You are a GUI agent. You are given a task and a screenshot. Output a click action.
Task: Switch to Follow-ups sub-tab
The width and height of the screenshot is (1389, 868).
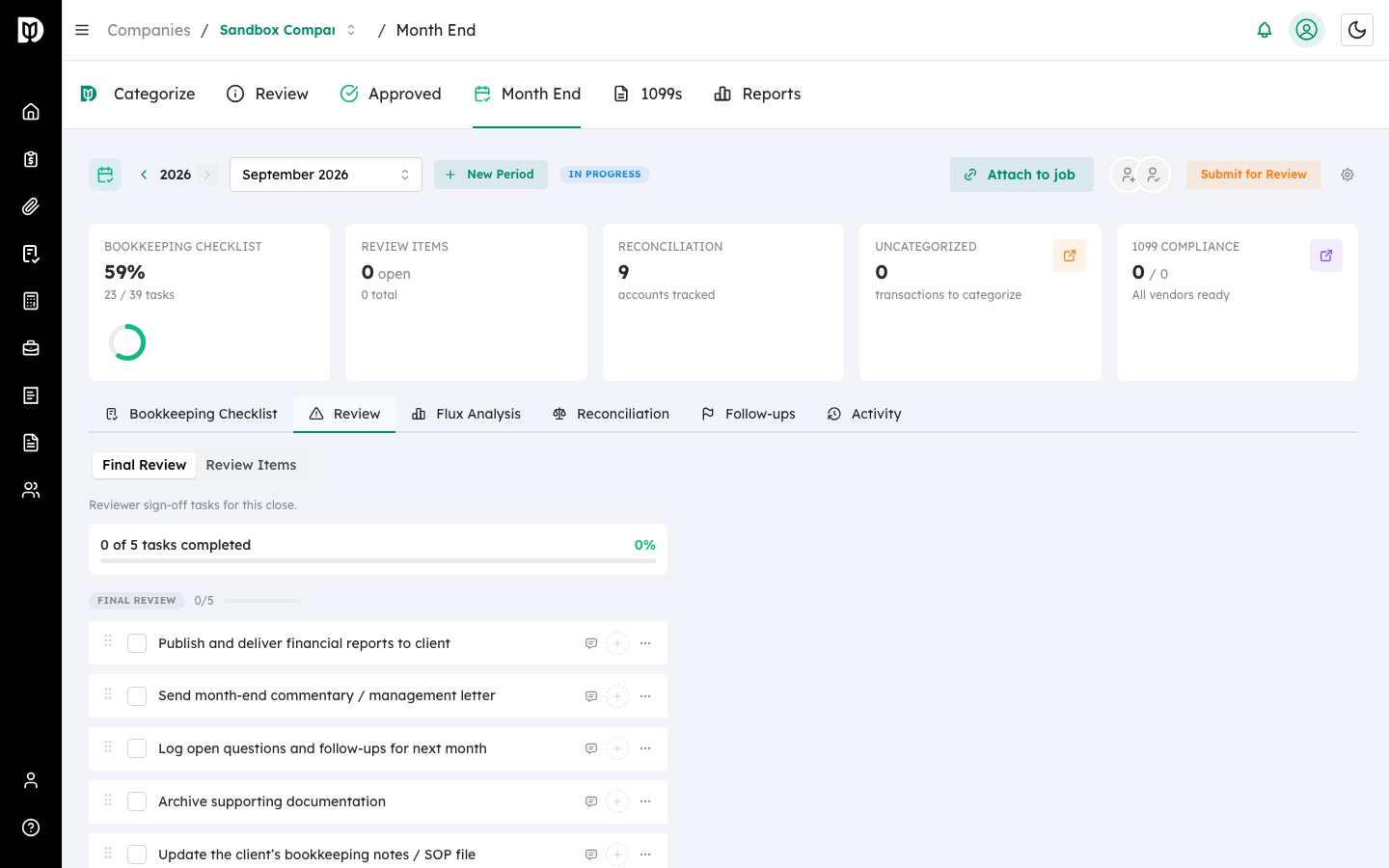pyautogui.click(x=749, y=414)
